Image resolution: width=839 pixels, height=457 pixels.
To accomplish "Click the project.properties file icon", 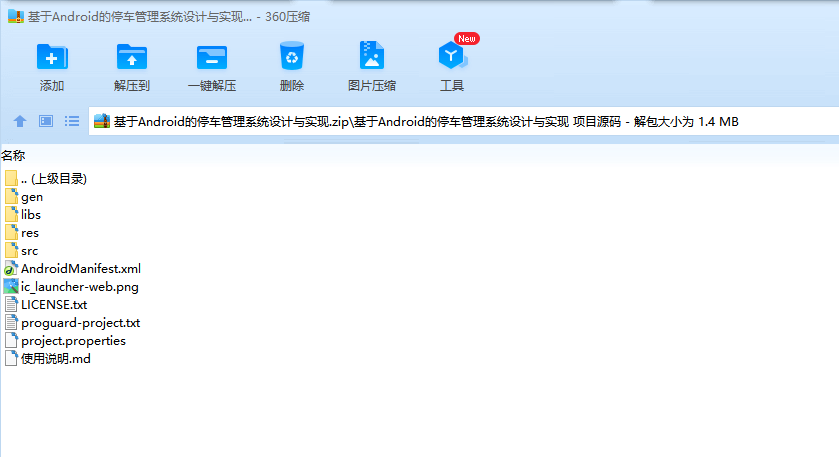I will point(11,340).
